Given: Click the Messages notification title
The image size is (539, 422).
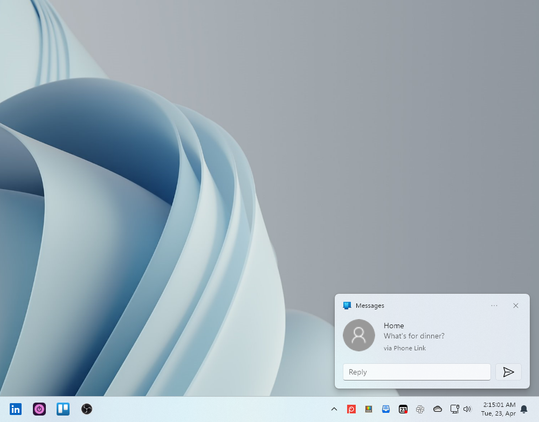Looking at the screenshot, I should 370,306.
